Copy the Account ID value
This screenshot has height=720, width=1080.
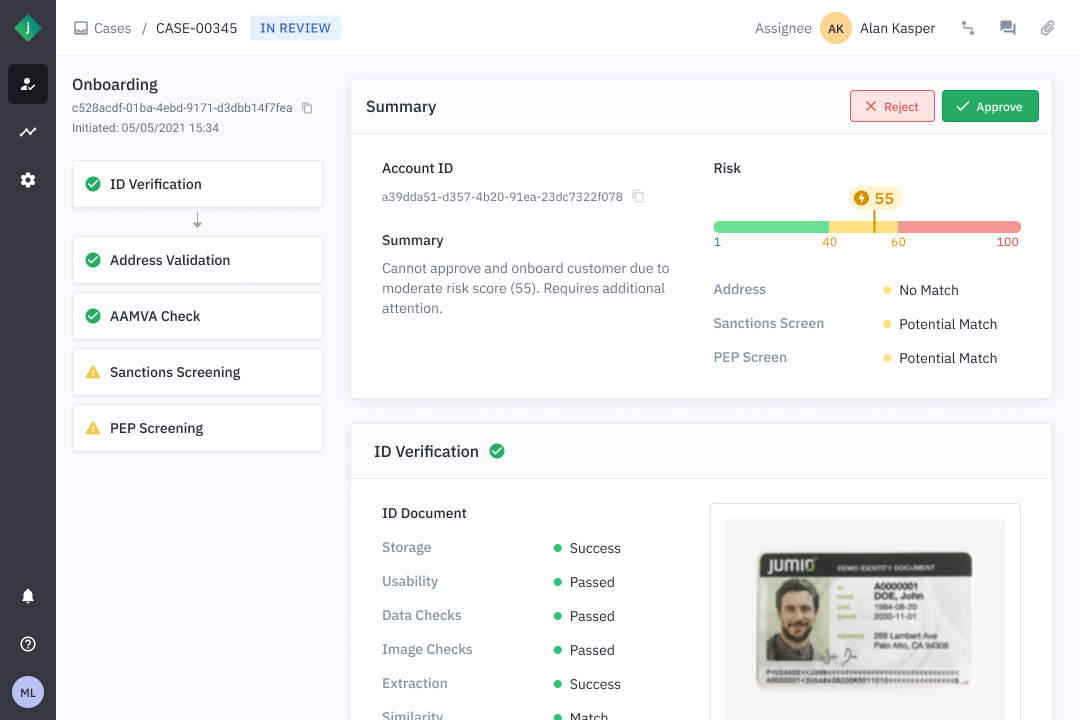(x=638, y=197)
